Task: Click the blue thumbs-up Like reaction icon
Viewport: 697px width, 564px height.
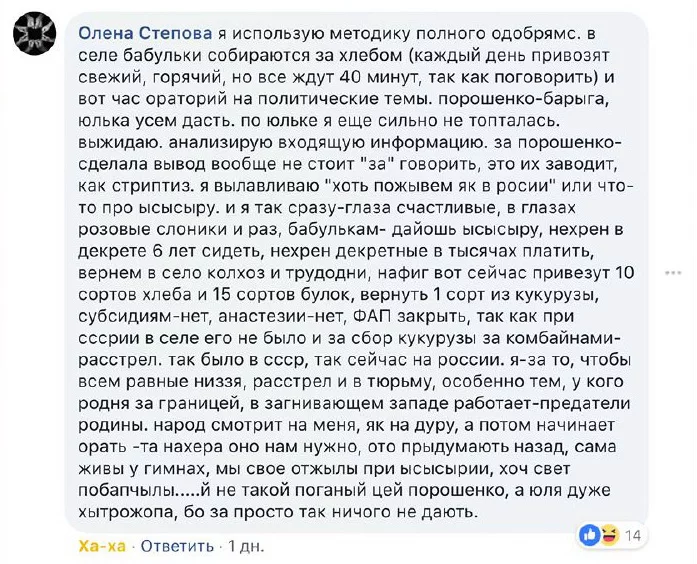Action: 589,535
